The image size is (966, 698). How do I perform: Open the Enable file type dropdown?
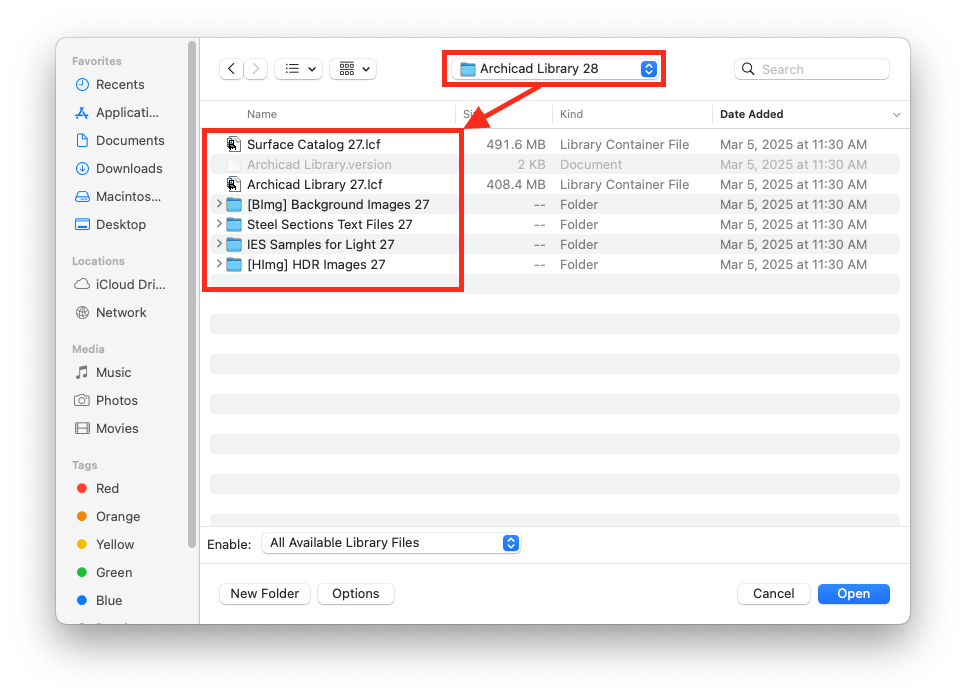click(x=391, y=543)
